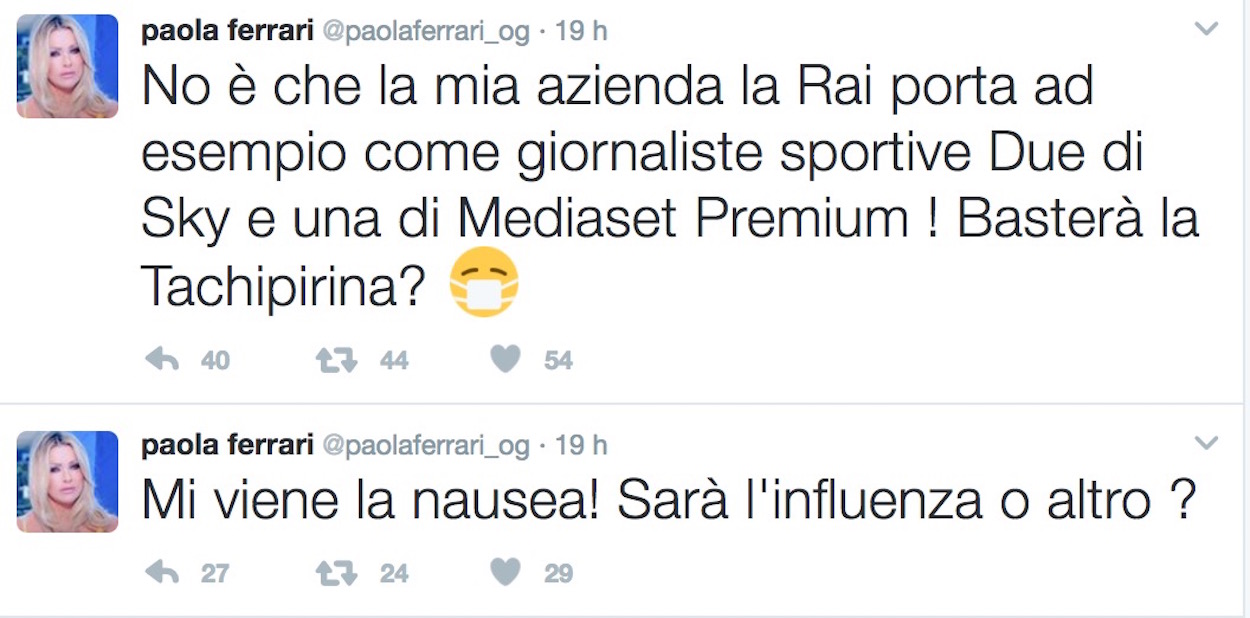
Task: Toggle the heart on the nausea tweet
Action: point(506,573)
